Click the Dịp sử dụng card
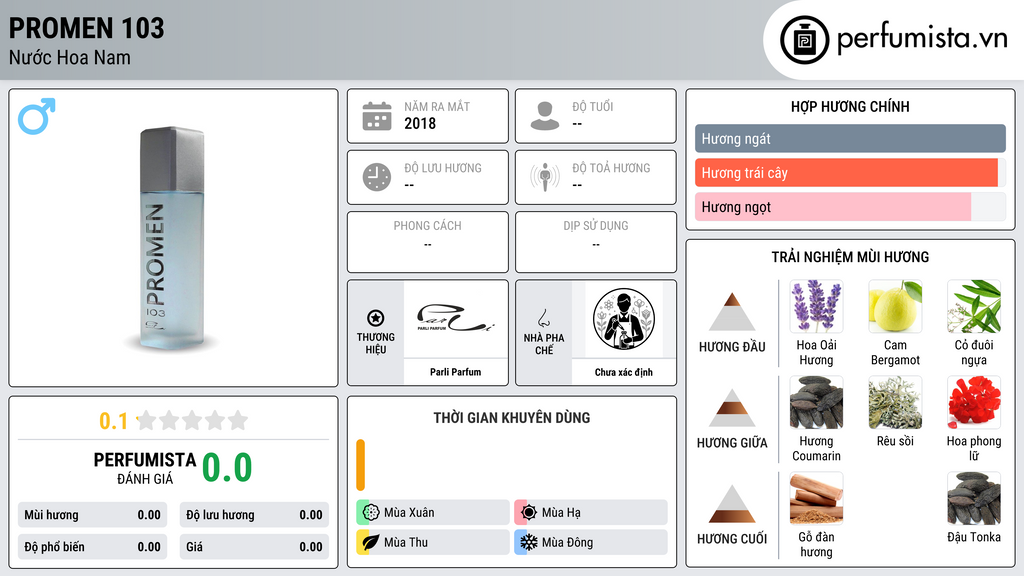This screenshot has height=576, width=1024. pos(596,242)
